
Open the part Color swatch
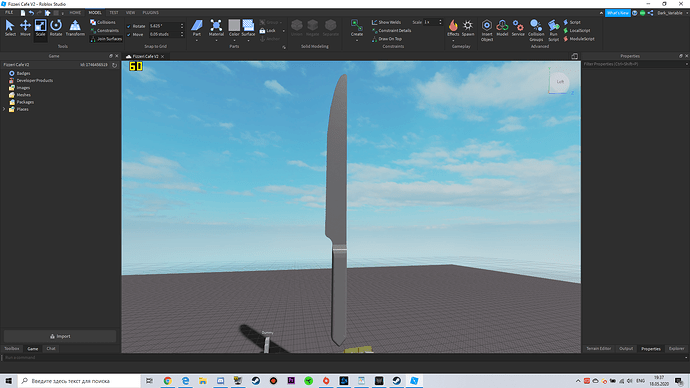tap(234, 28)
